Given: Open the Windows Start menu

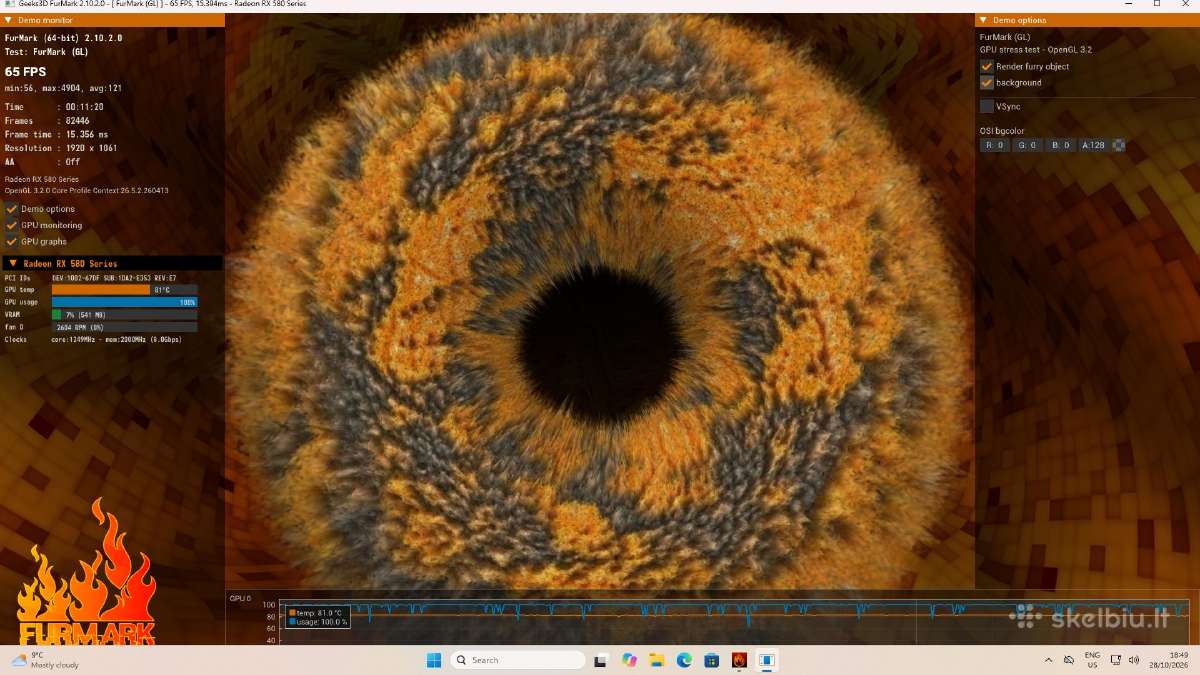Looking at the screenshot, I should coord(433,660).
